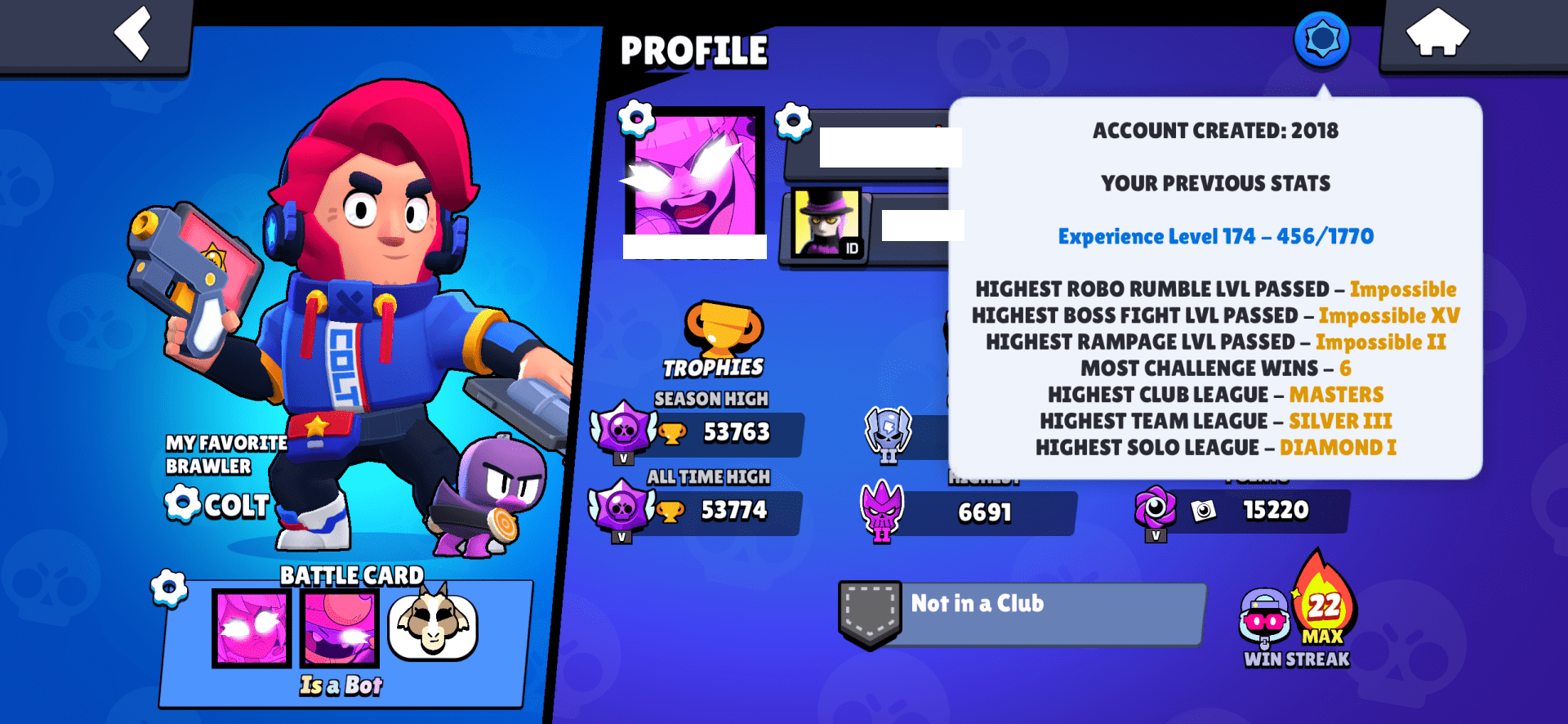Viewport: 1568px width, 724px height.
Task: Tap the Not in a Club banner
Action: pos(1022,614)
